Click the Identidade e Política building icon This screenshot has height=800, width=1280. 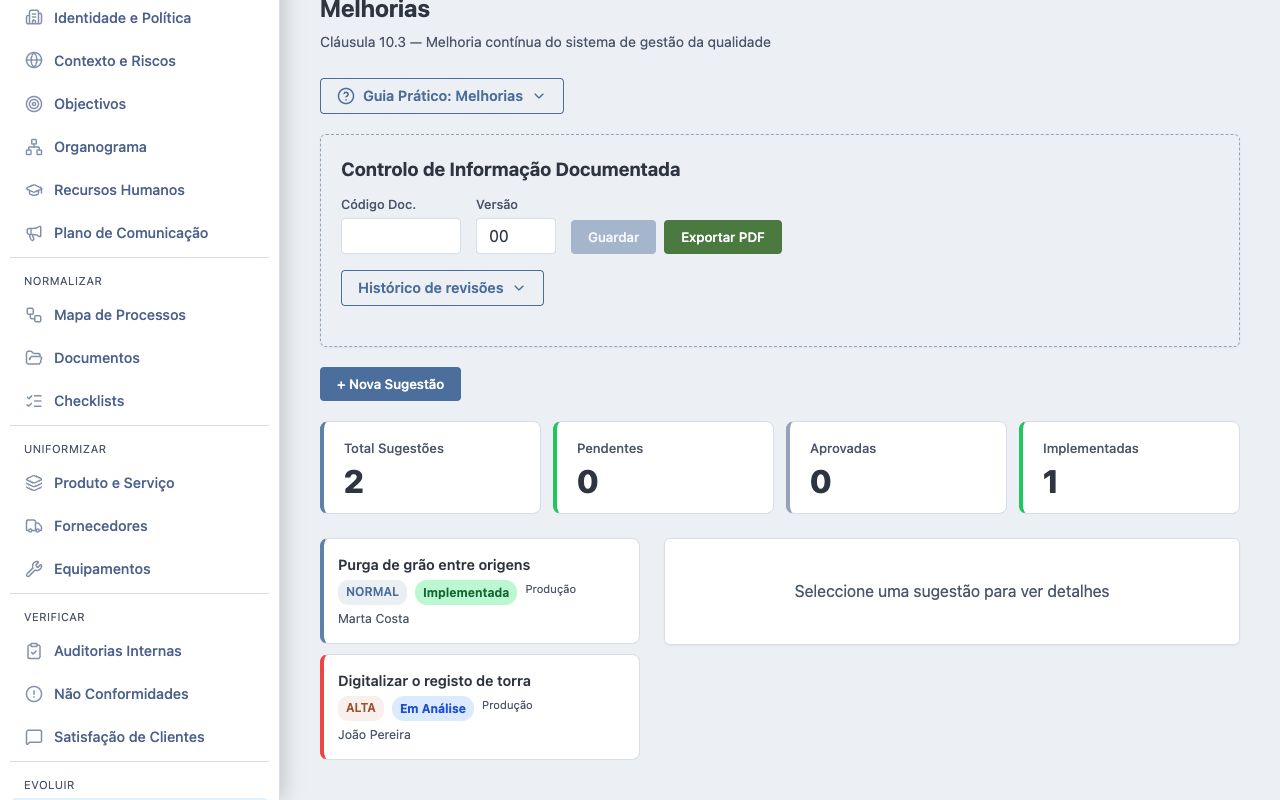pyautogui.click(x=34, y=18)
